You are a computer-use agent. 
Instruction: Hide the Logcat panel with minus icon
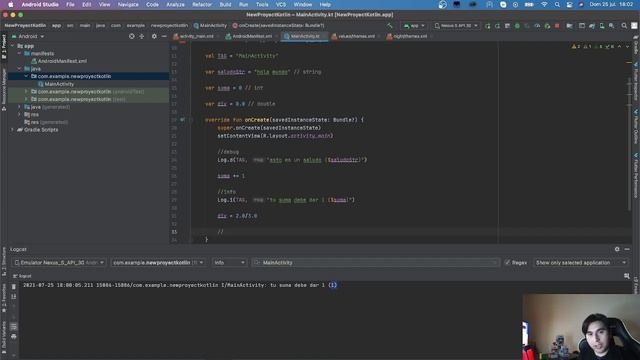627,249
